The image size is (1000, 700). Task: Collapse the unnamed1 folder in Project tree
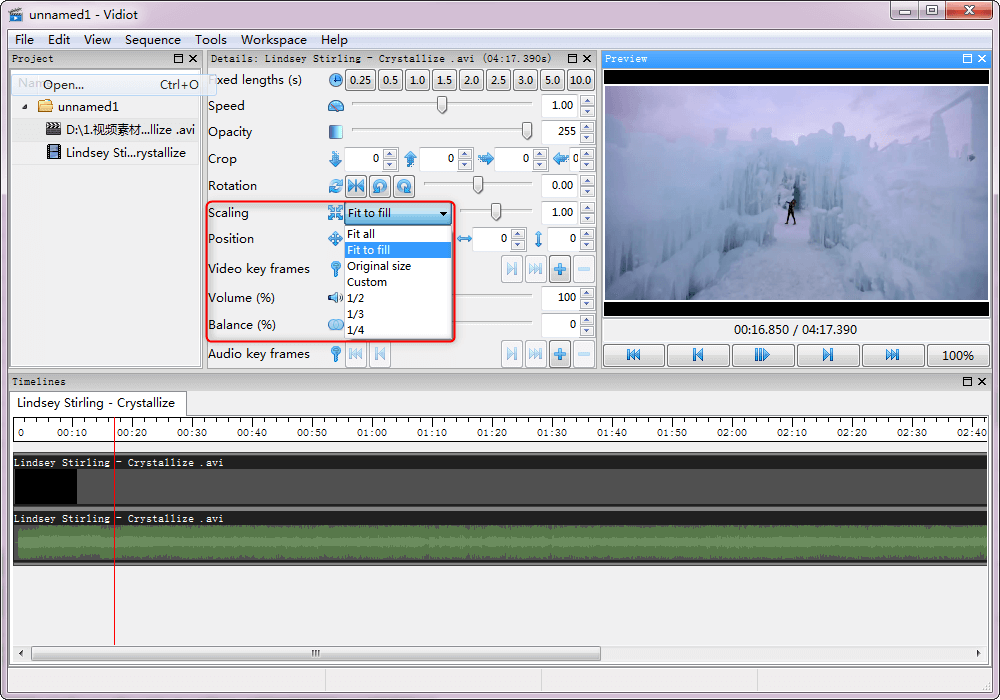click(25, 107)
